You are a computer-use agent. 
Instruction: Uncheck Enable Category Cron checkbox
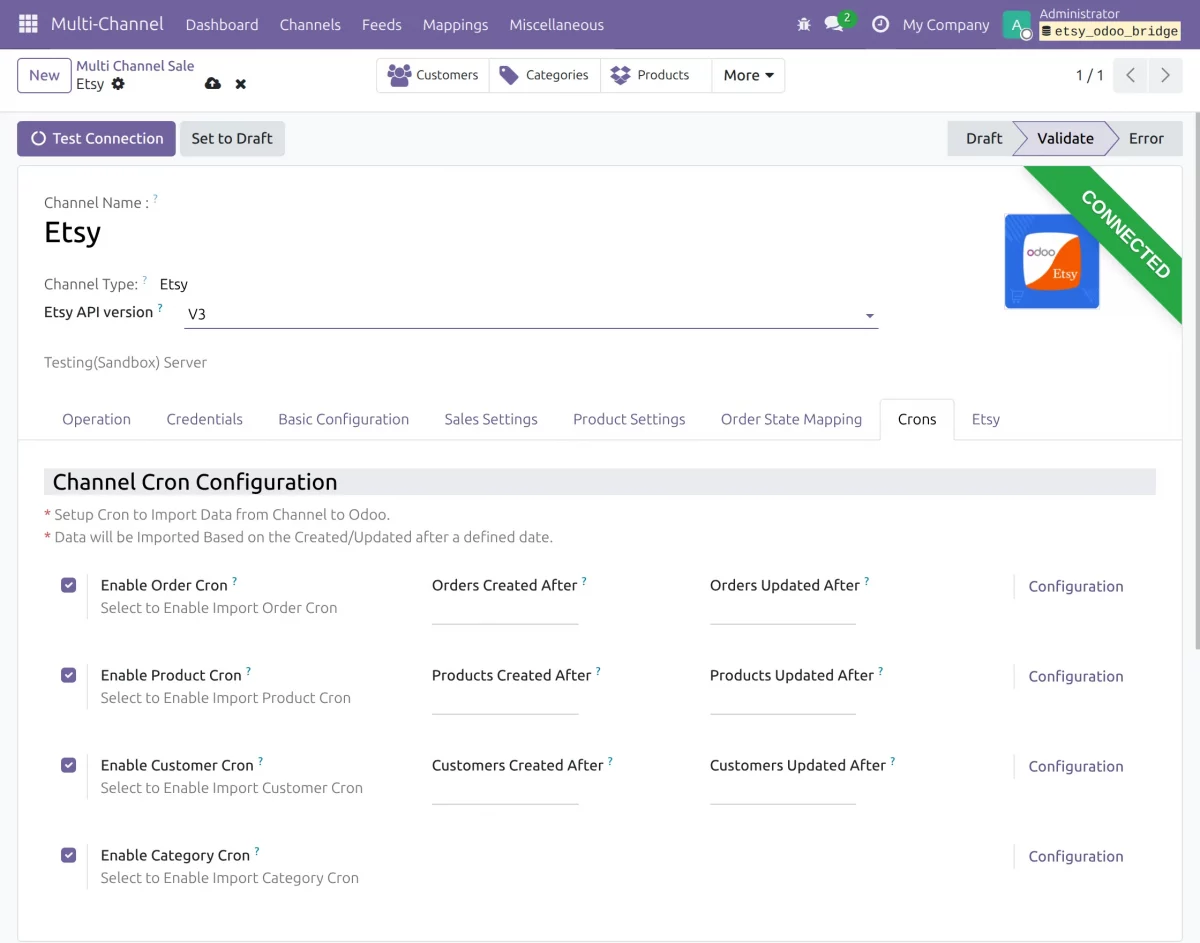click(68, 855)
